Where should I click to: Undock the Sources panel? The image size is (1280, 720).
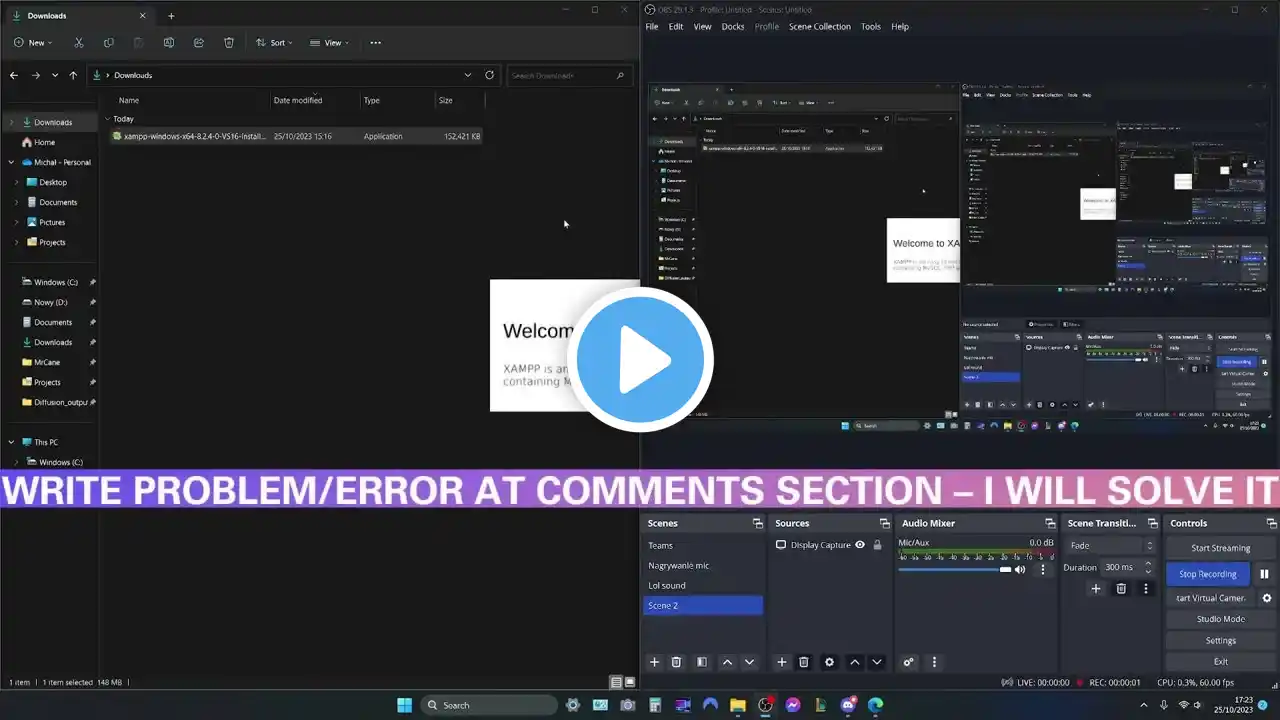coord(884,523)
